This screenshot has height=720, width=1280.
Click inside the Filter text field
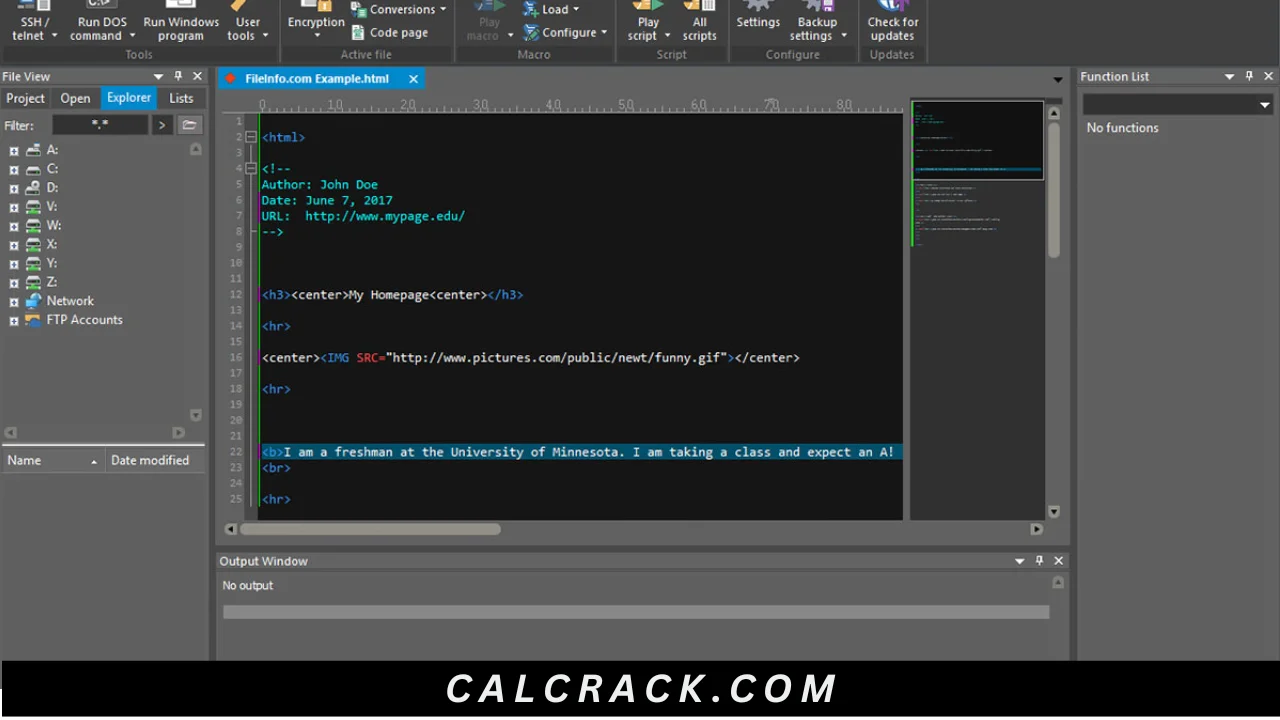pyautogui.click(x=100, y=125)
